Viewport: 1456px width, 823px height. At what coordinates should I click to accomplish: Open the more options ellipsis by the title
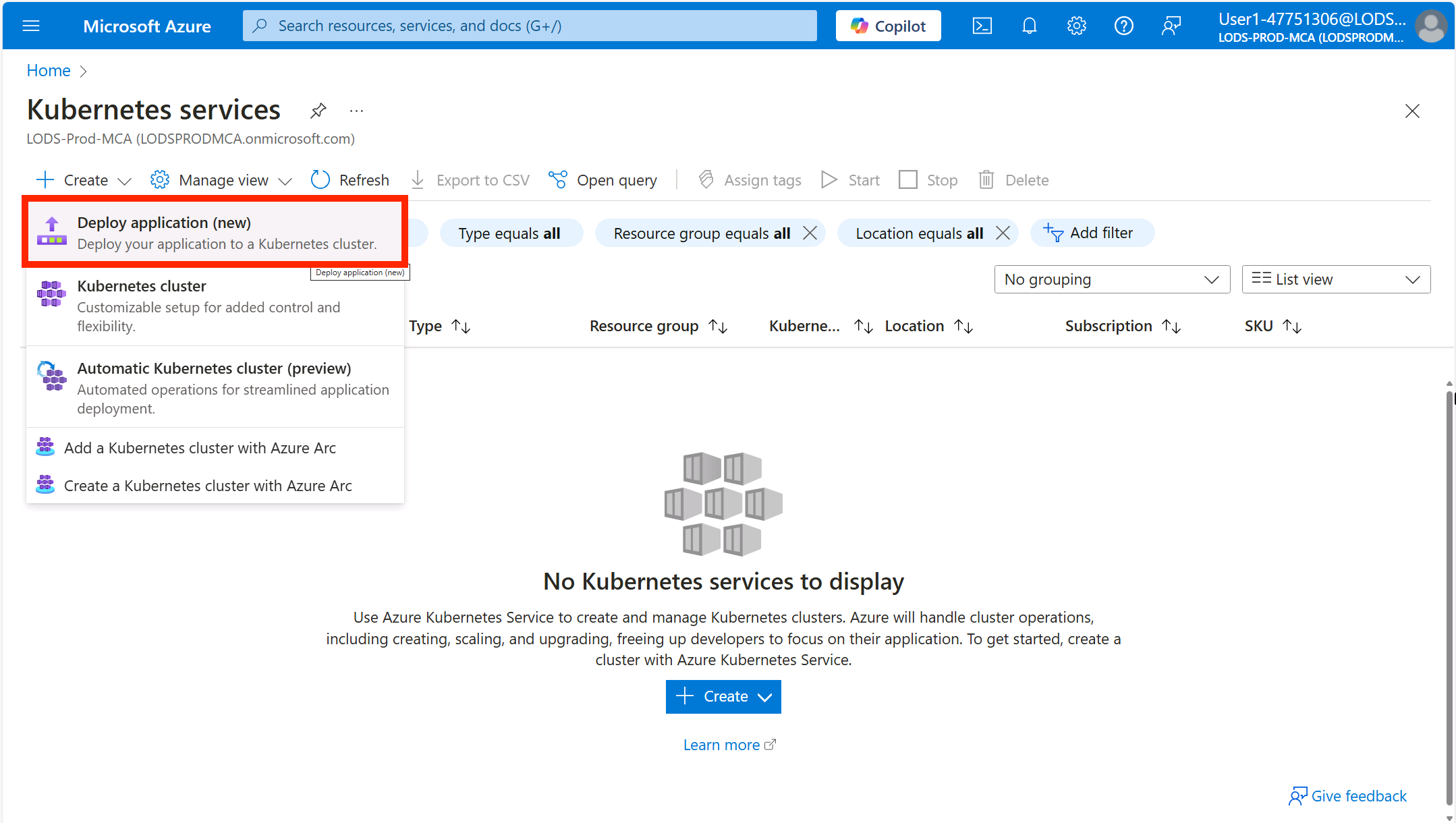pyautogui.click(x=357, y=110)
